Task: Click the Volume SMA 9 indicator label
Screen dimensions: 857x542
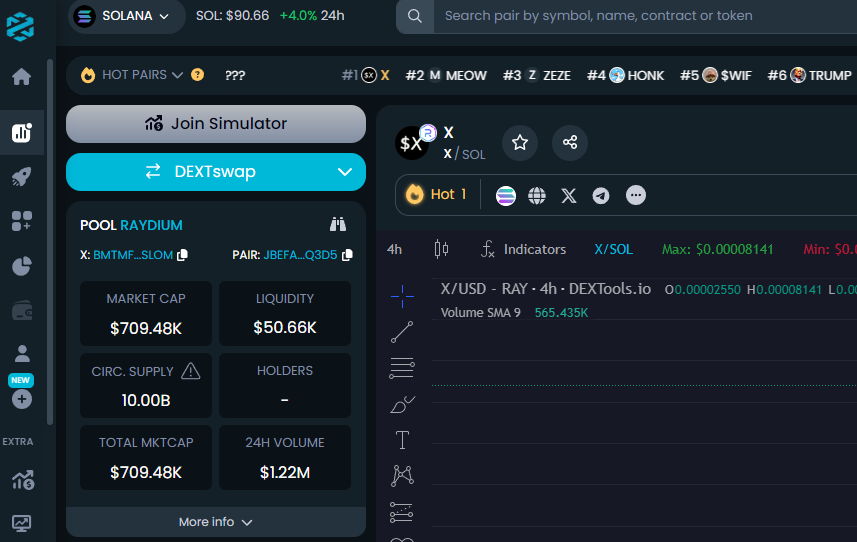Action: 480,313
